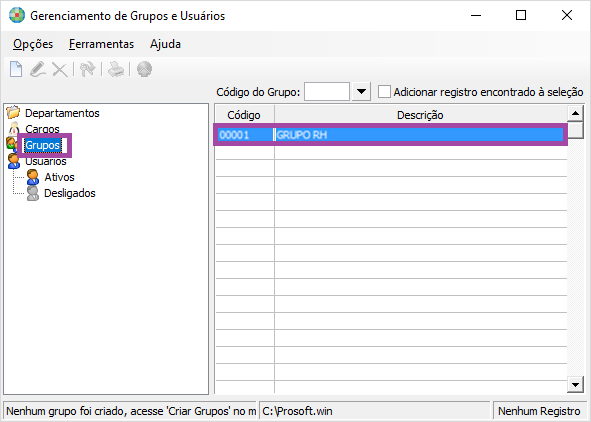Click the keys permissions toolbar icon
Viewport: 591px width, 422px height.
(87, 69)
